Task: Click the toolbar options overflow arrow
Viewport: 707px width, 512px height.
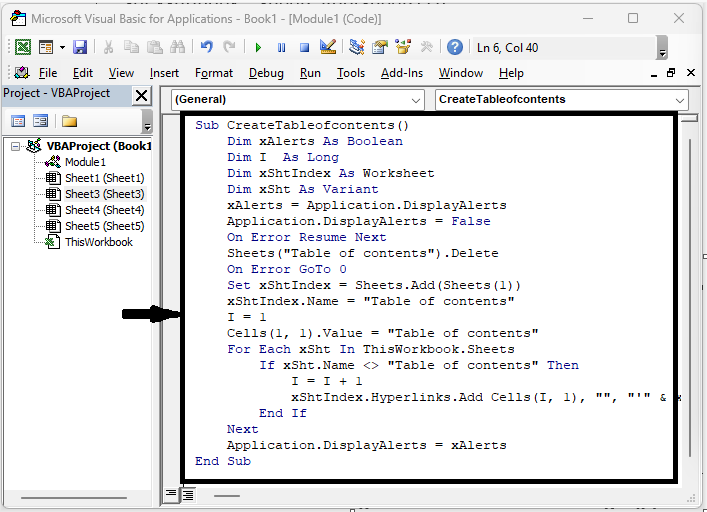Action: click(x=662, y=47)
